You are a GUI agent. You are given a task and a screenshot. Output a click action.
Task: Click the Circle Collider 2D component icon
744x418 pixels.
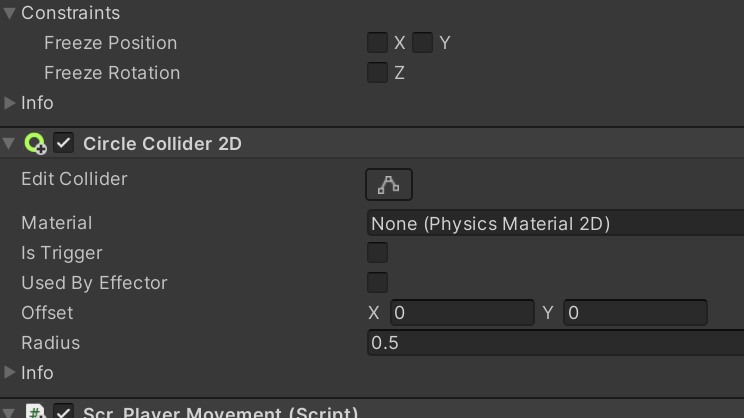click(x=35, y=144)
